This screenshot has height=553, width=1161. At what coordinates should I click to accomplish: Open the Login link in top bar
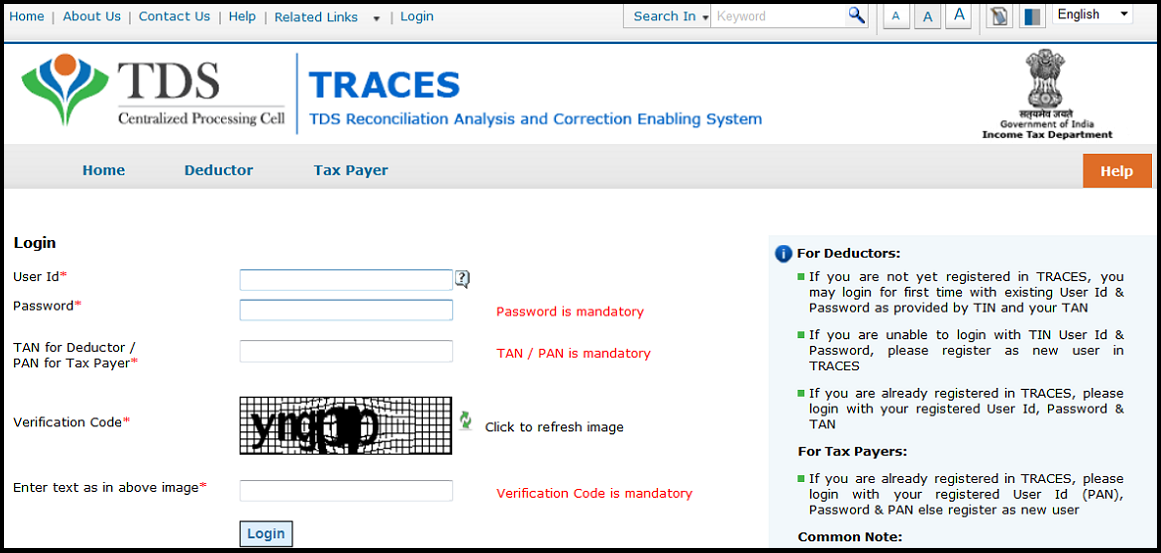[x=417, y=16]
